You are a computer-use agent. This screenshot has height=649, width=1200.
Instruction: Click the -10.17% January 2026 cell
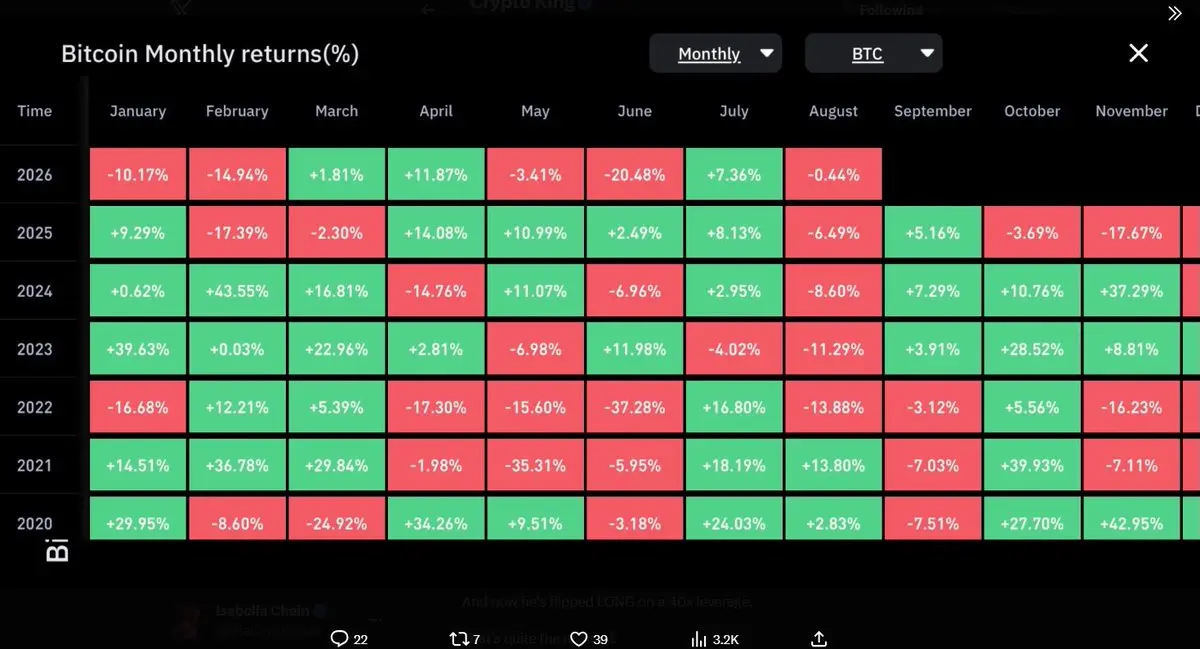(138, 175)
